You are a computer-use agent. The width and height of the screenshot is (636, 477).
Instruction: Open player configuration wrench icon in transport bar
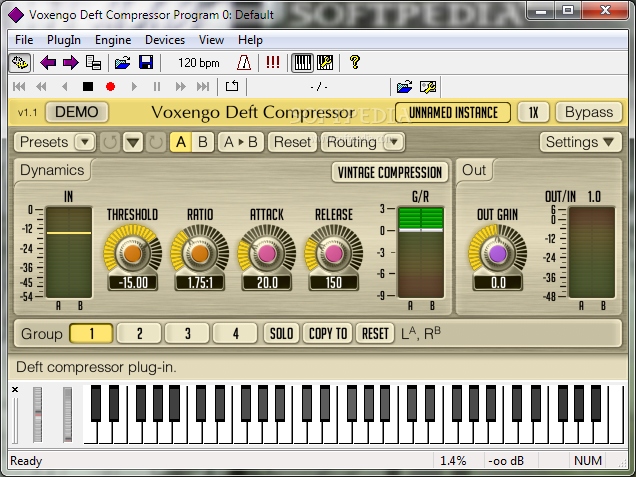click(428, 86)
